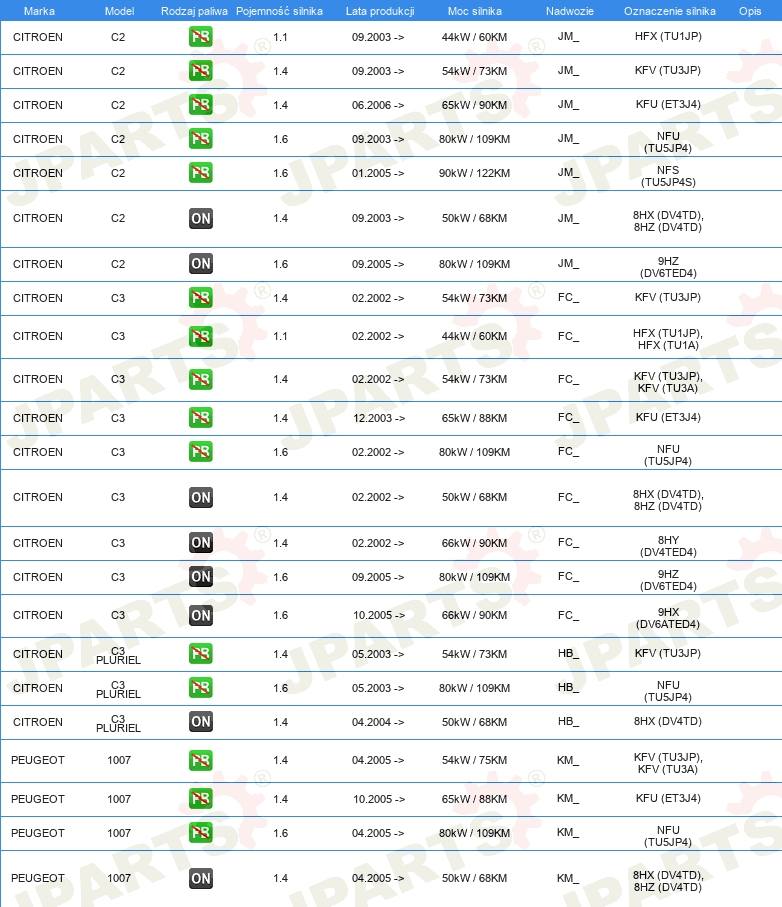Click C3 PLURIEL model in the 1.6 row
Image resolution: width=782 pixels, height=907 pixels.
(x=118, y=689)
